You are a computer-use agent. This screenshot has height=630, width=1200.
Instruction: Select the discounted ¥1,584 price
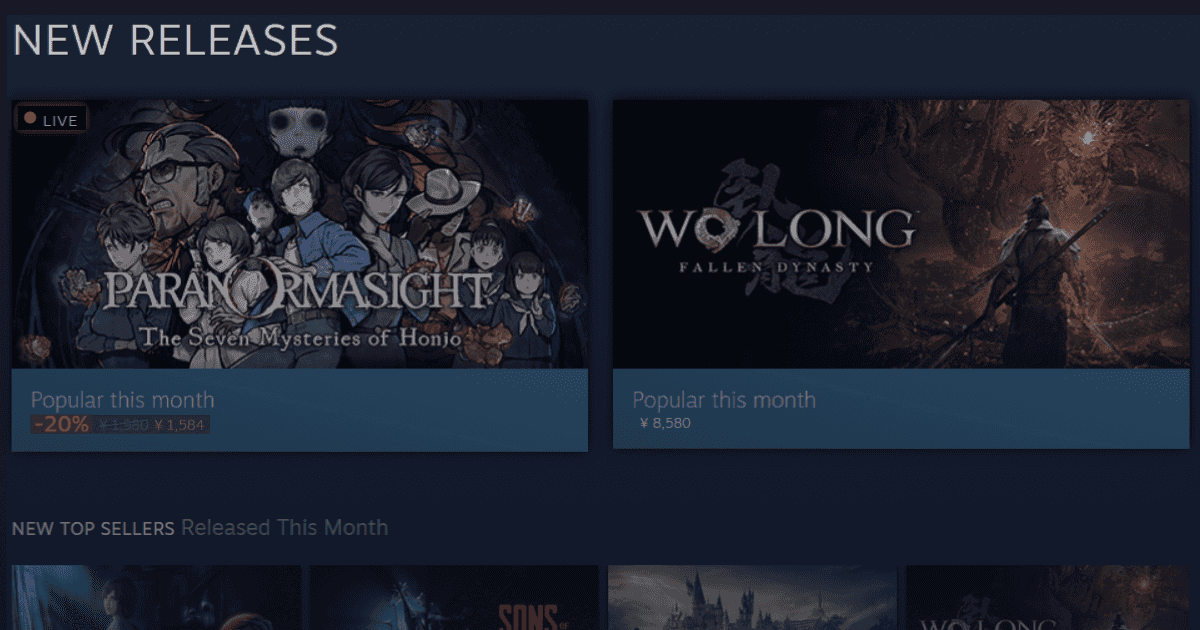pyautogui.click(x=180, y=425)
